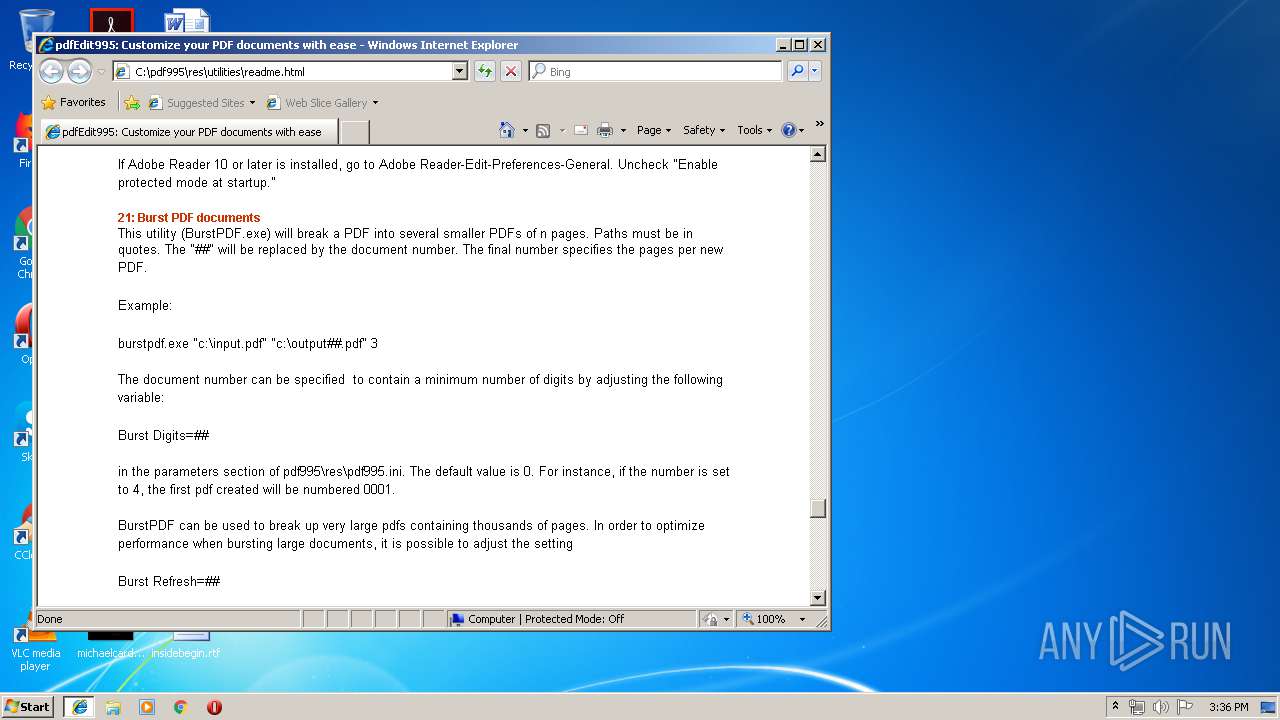Expand the Suggested Sites dropdown
The height and width of the screenshot is (720, 1280).
pyautogui.click(x=252, y=103)
